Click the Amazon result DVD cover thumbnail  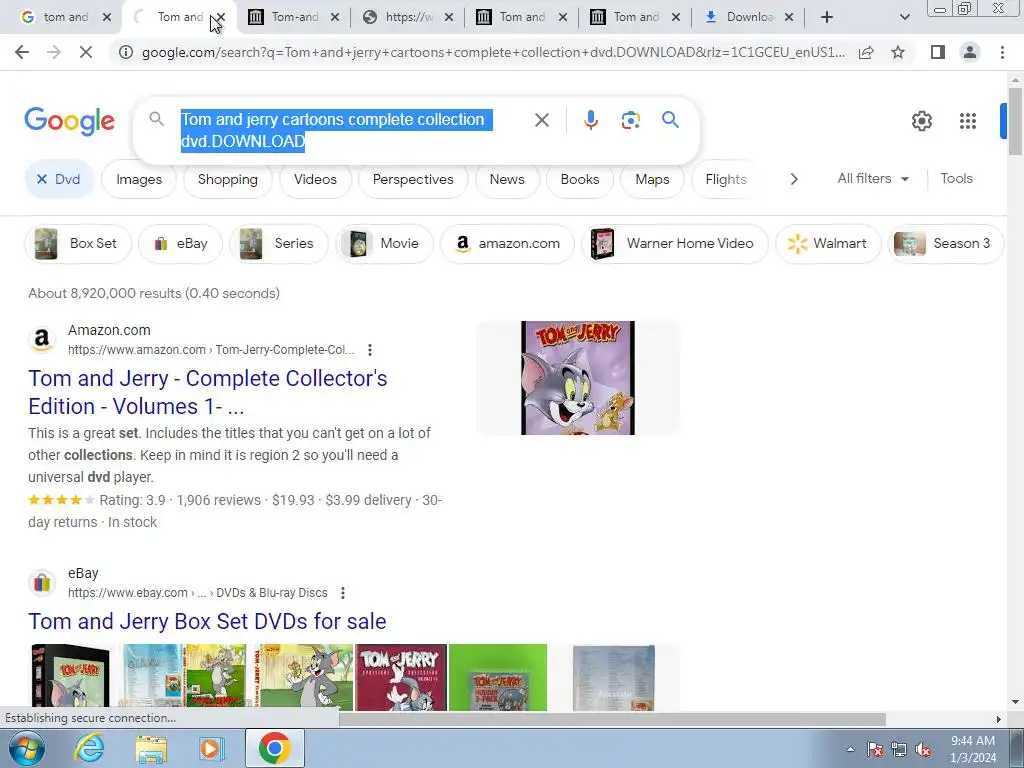[578, 377]
